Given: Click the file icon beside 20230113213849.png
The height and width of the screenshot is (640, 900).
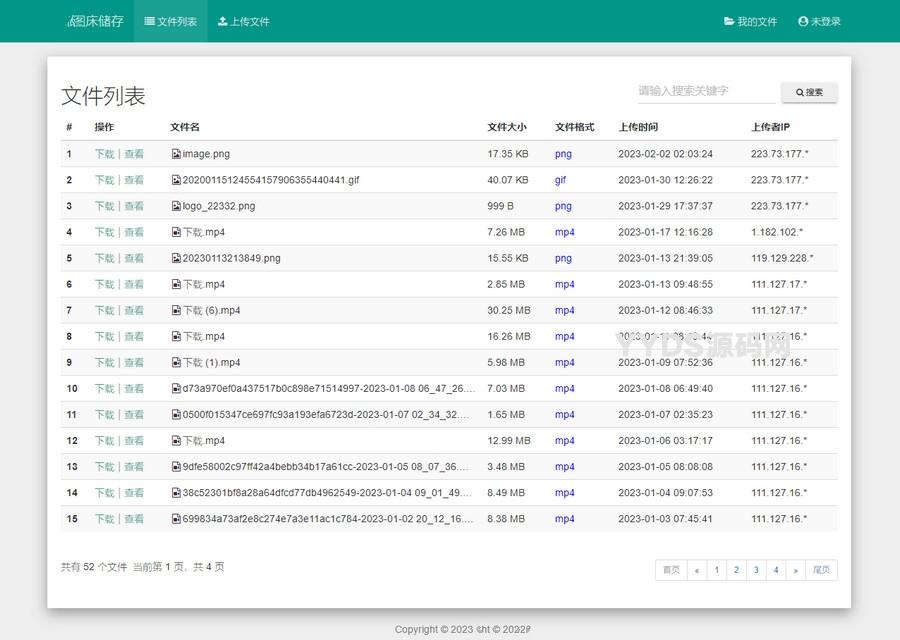Looking at the screenshot, I should click(x=176, y=258).
